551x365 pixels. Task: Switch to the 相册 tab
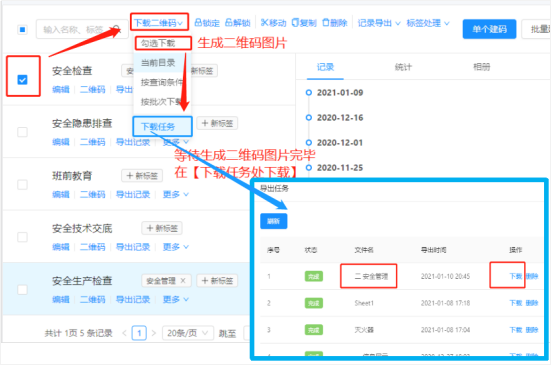(481, 67)
